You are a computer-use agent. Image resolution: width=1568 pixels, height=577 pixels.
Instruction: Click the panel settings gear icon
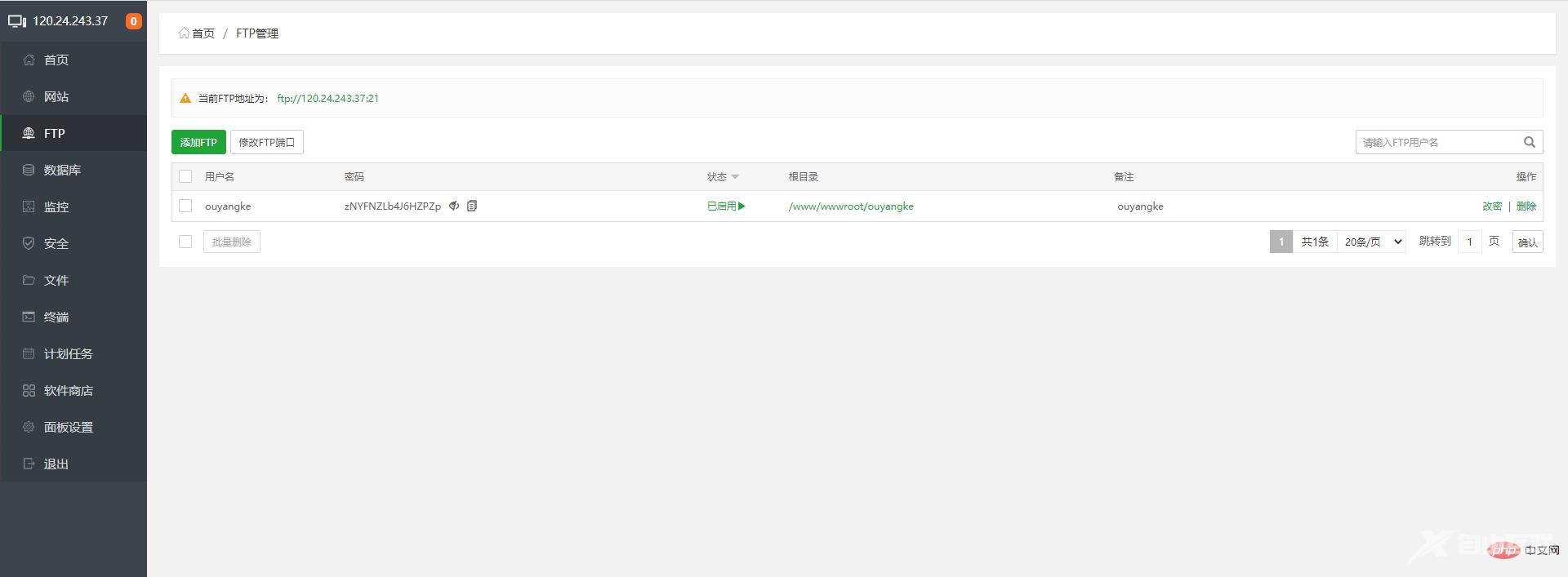[29, 427]
